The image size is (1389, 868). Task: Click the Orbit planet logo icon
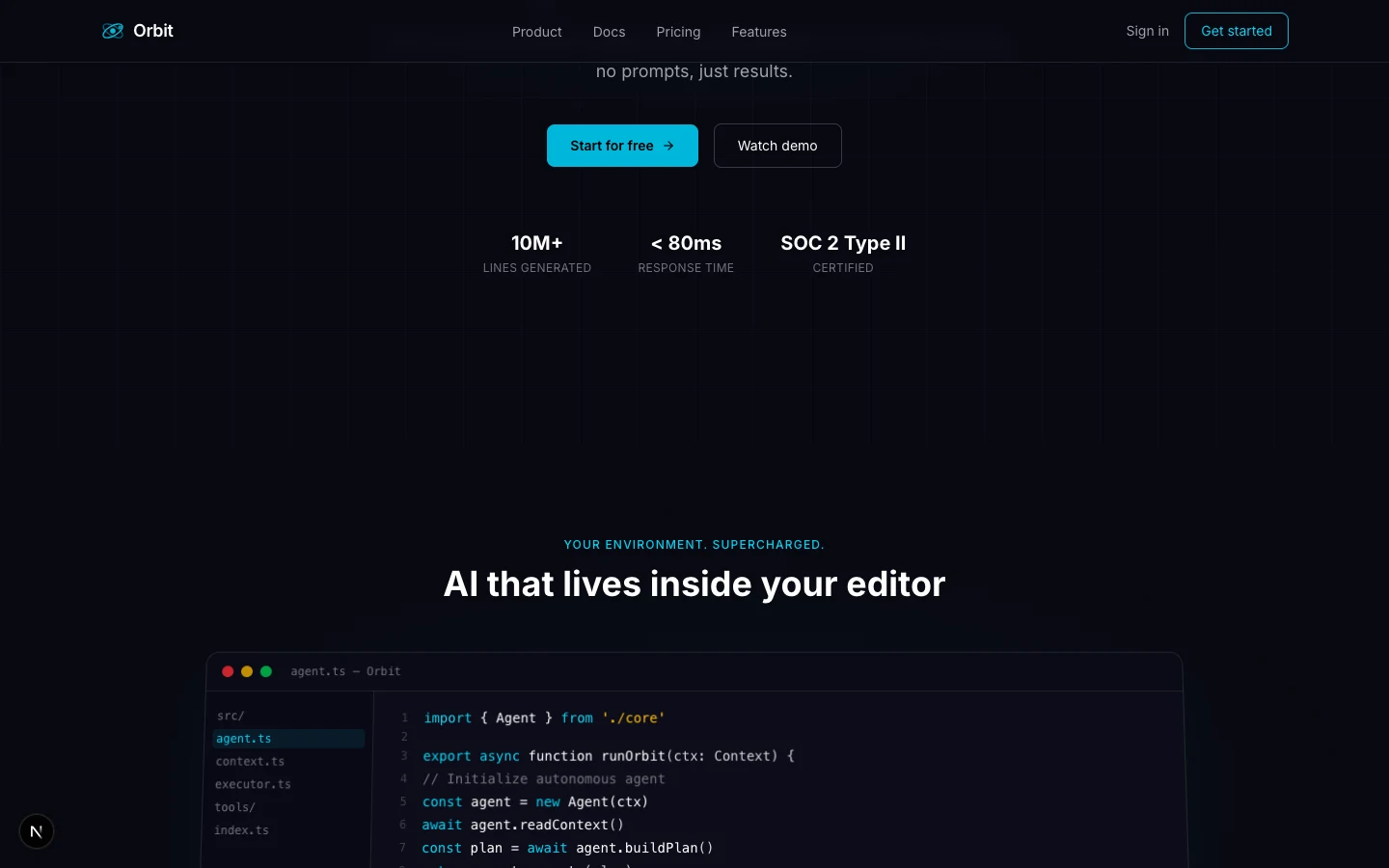tap(113, 31)
